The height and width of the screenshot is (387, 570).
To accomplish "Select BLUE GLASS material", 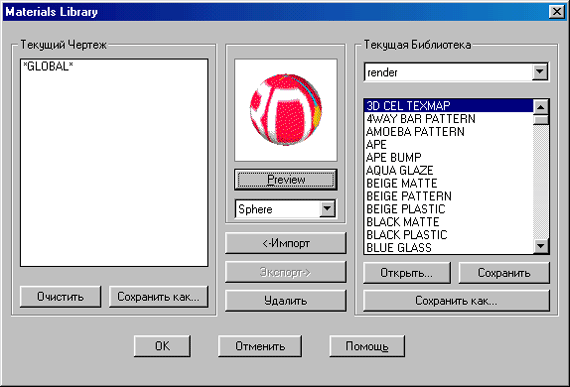I will [449, 247].
